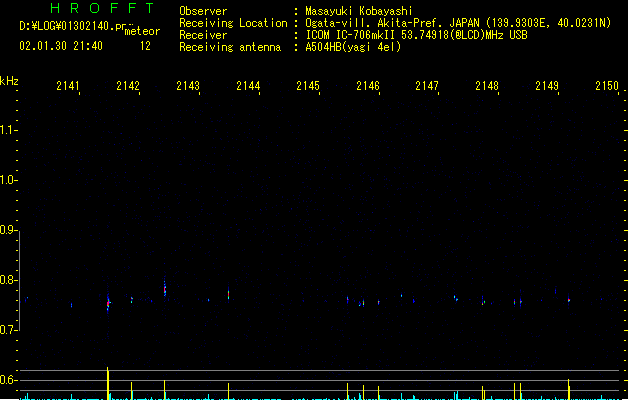The height and width of the screenshot is (400, 629).
Task: Click time axis label 2145
Action: pyautogui.click(x=308, y=86)
